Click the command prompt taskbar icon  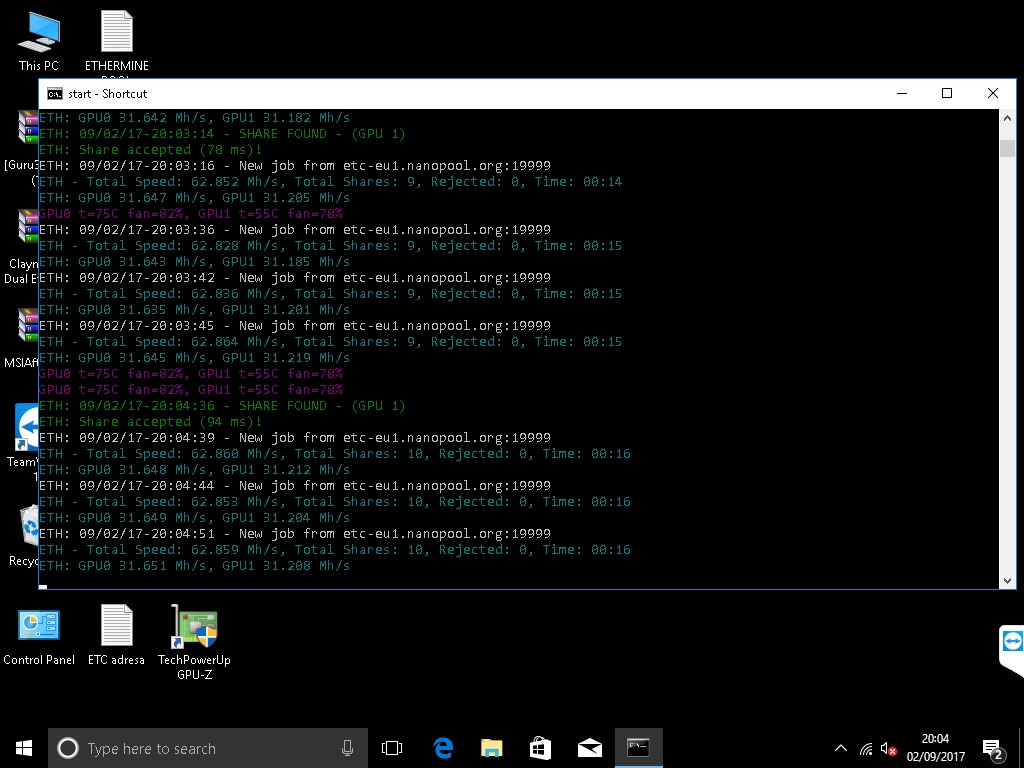pyautogui.click(x=638, y=748)
